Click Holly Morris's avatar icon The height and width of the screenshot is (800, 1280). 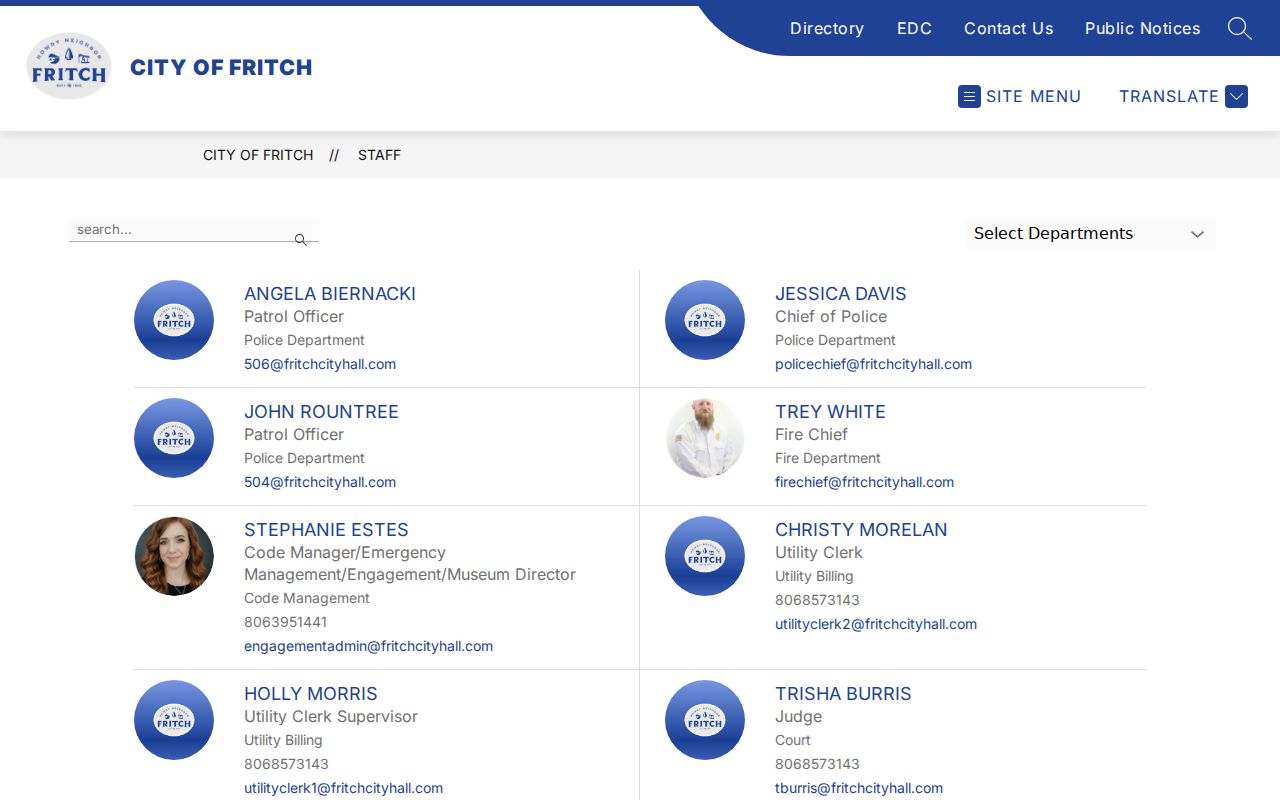[x=174, y=720]
